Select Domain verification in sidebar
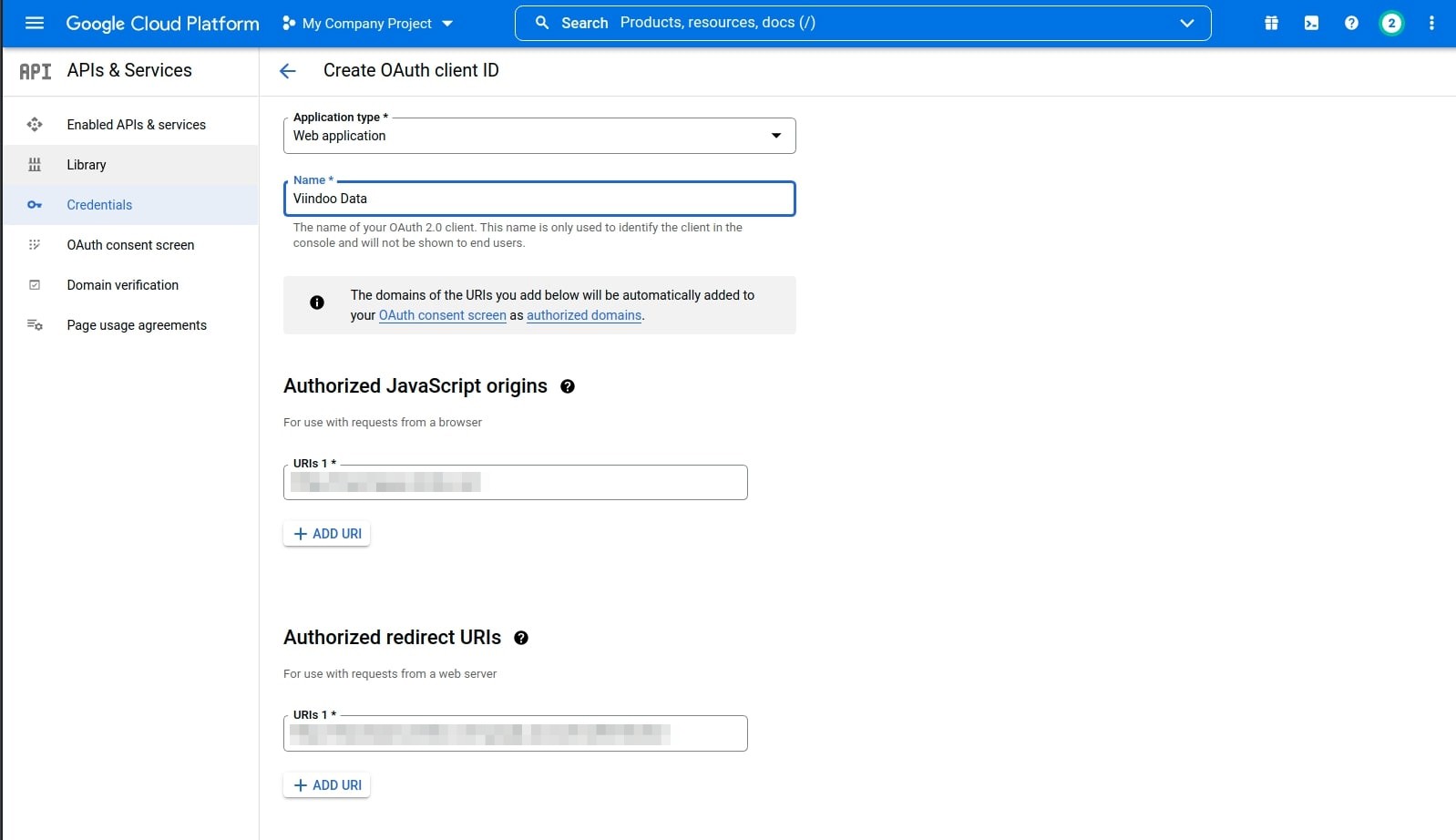The image size is (1456, 840). 122,285
